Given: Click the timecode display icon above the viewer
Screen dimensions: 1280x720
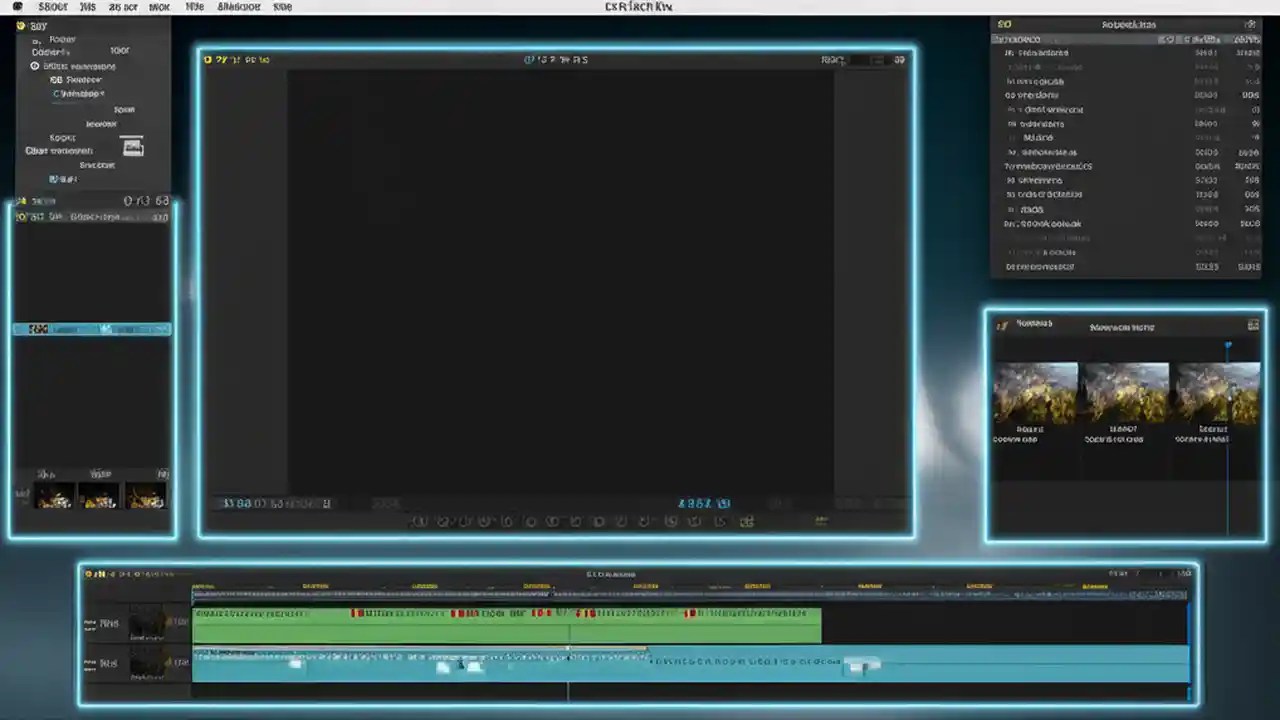Looking at the screenshot, I should [529, 59].
